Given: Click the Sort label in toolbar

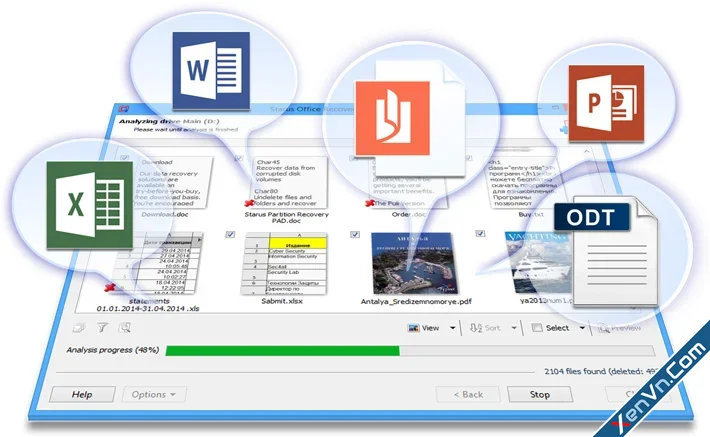Looking at the screenshot, I should pyautogui.click(x=492, y=328).
